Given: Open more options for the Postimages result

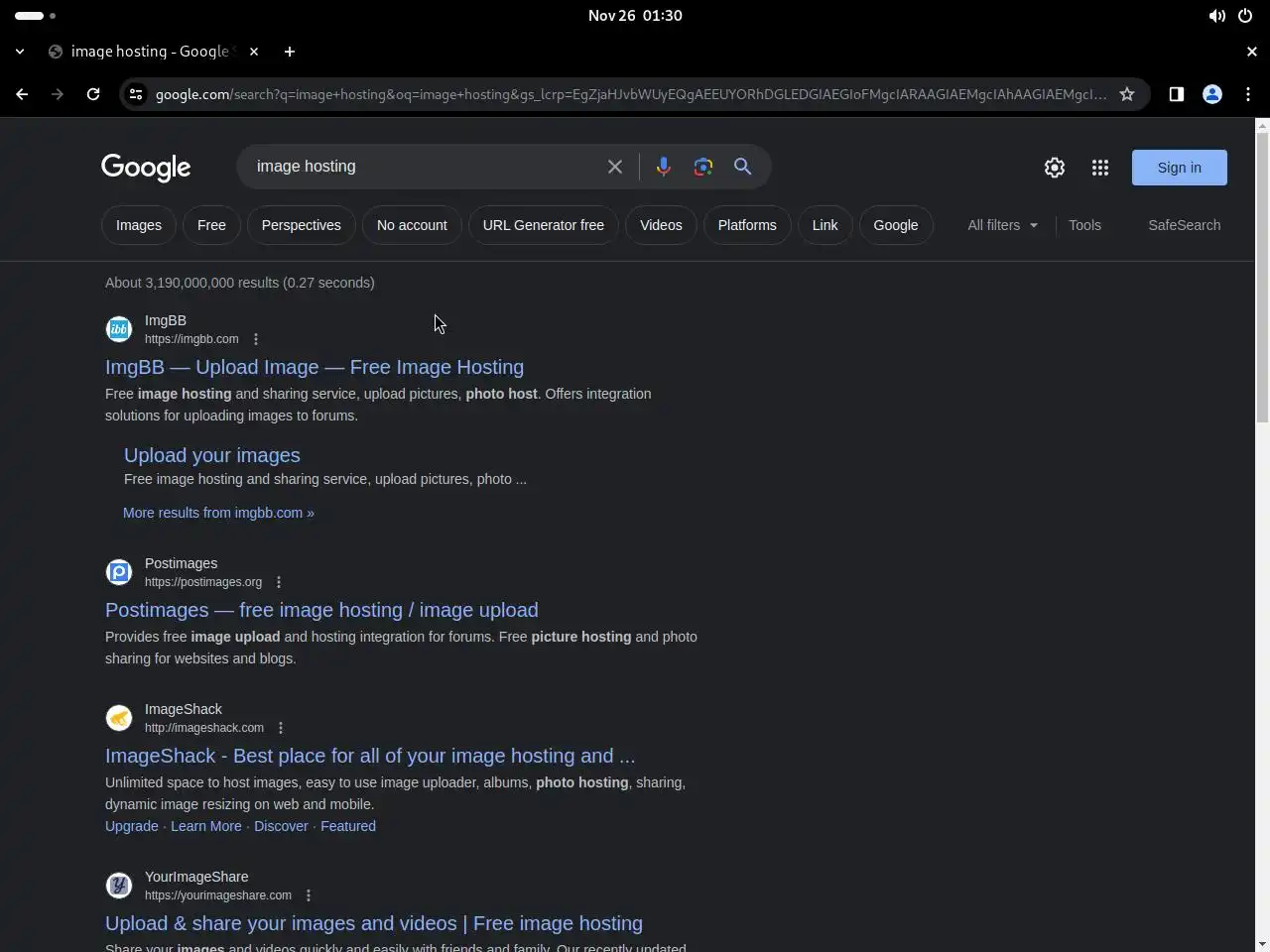Looking at the screenshot, I should click(279, 582).
